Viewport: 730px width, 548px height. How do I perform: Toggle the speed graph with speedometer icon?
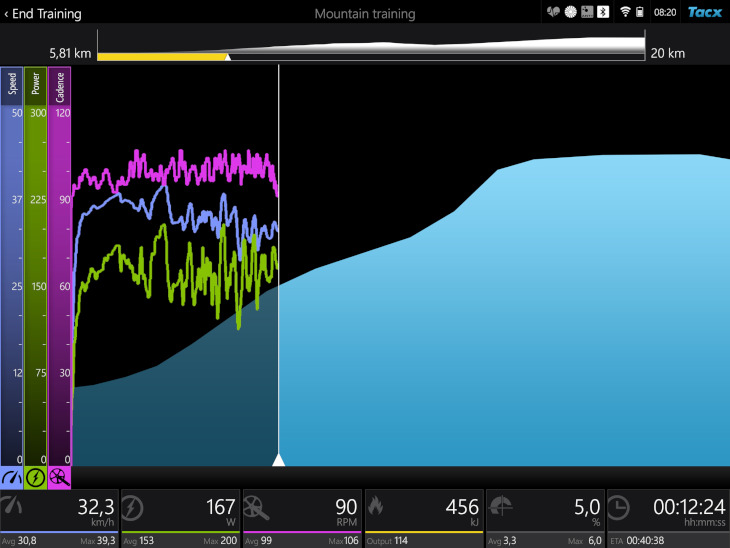pyautogui.click(x=12, y=478)
